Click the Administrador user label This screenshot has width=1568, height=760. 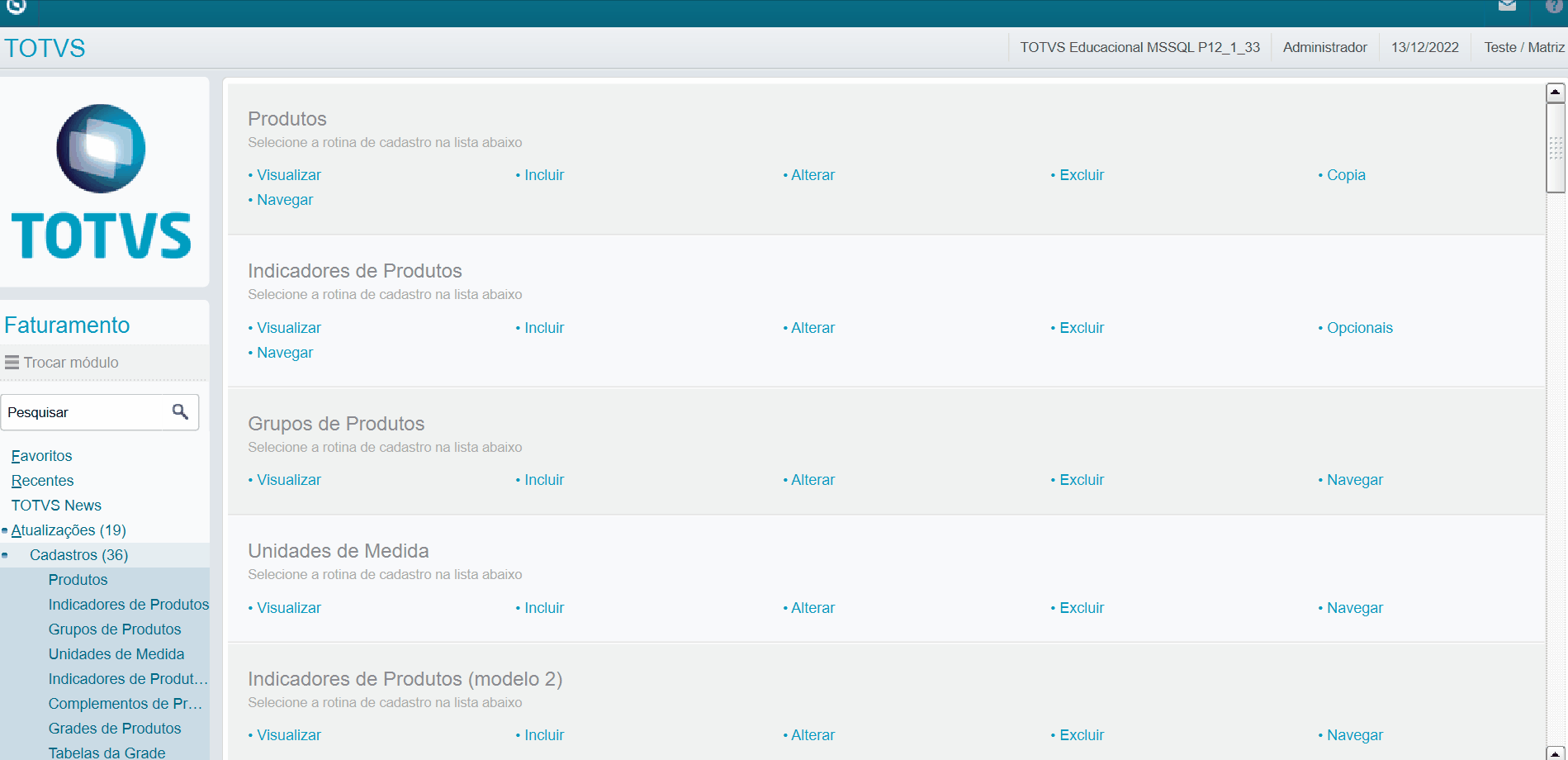pos(1325,47)
